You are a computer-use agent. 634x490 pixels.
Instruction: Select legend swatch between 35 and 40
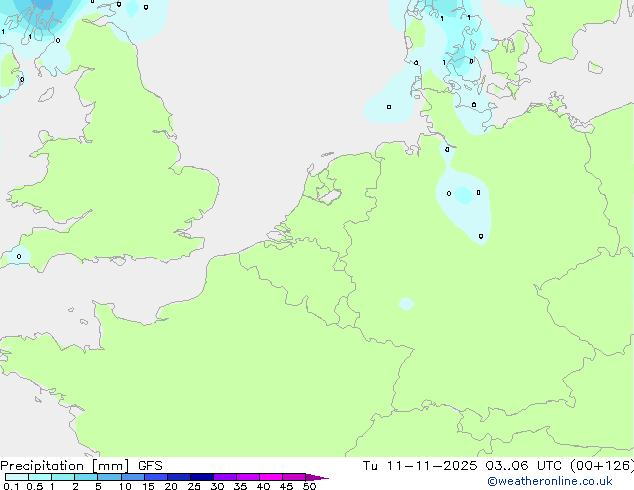point(248,477)
